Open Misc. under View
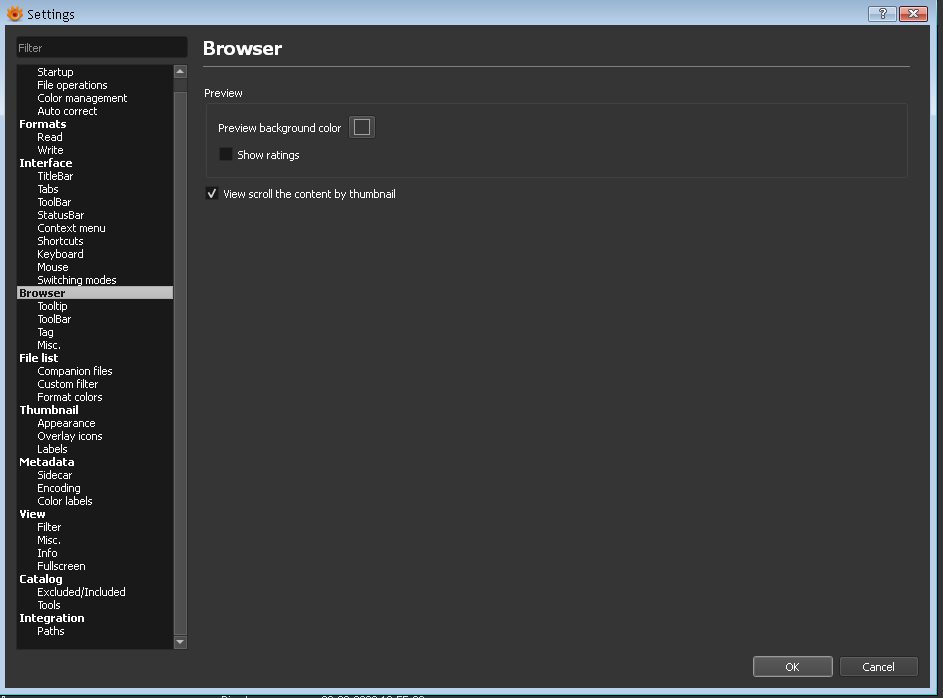This screenshot has height=698, width=943. [x=49, y=540]
